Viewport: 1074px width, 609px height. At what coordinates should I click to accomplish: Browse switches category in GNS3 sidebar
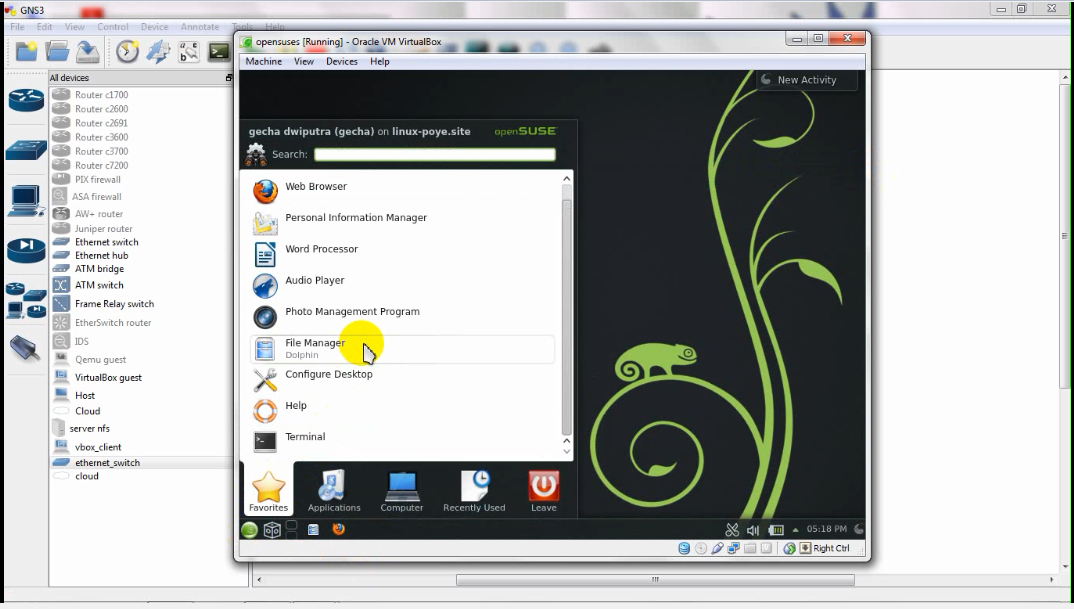click(x=26, y=149)
